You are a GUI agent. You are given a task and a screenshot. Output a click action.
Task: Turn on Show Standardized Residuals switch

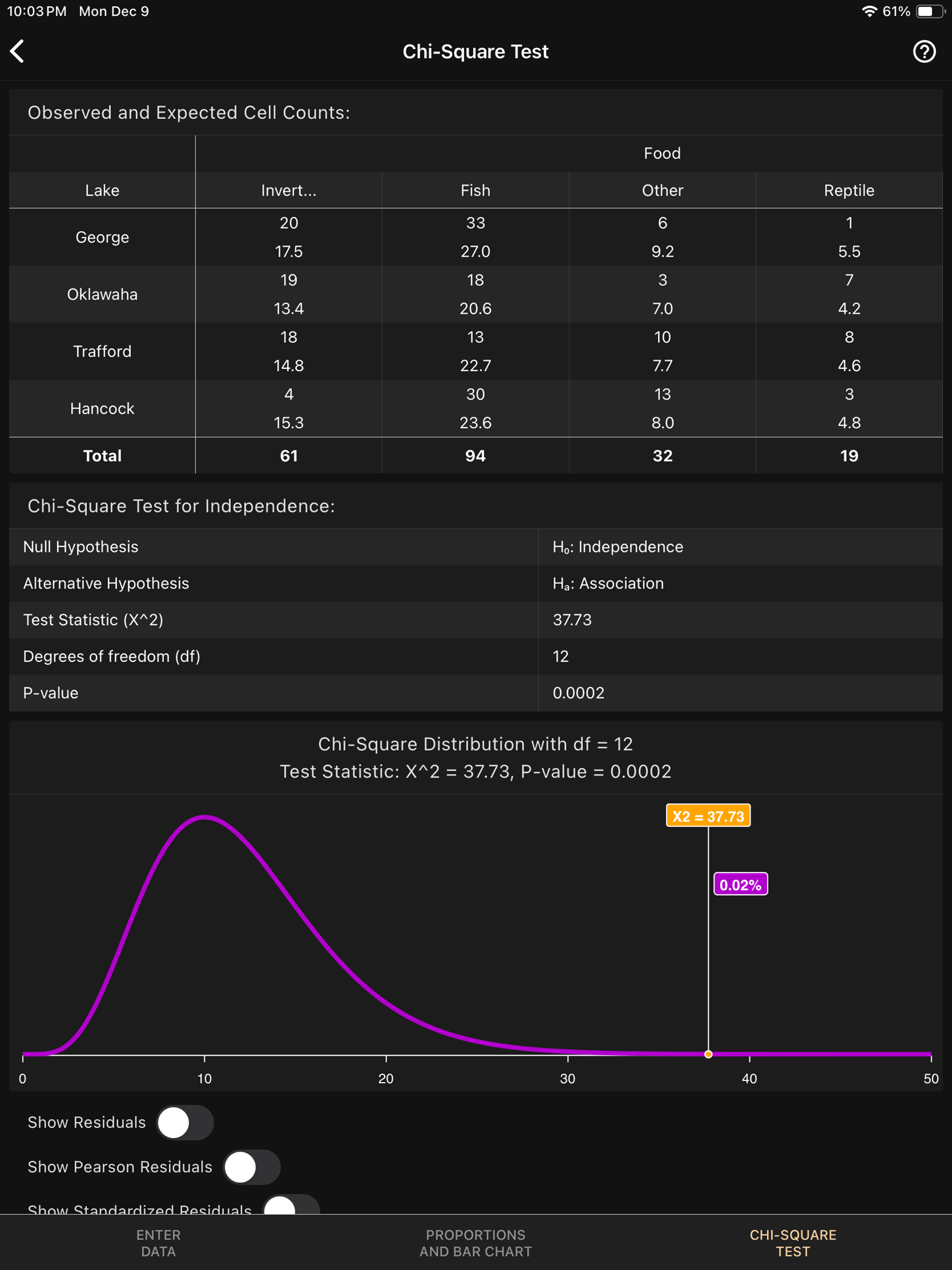coord(291,1204)
